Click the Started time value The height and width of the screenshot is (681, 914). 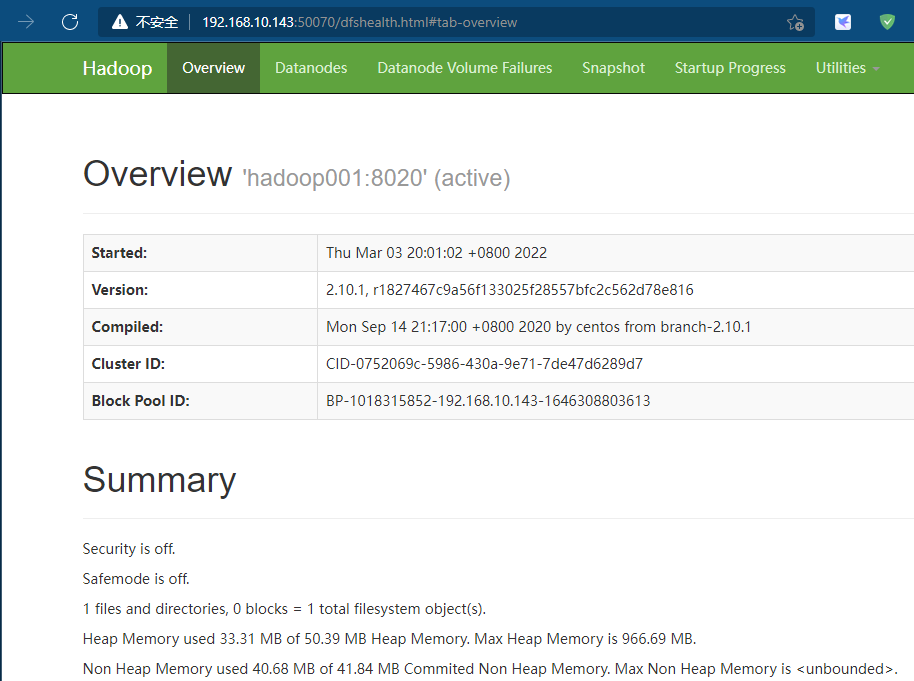(x=436, y=253)
